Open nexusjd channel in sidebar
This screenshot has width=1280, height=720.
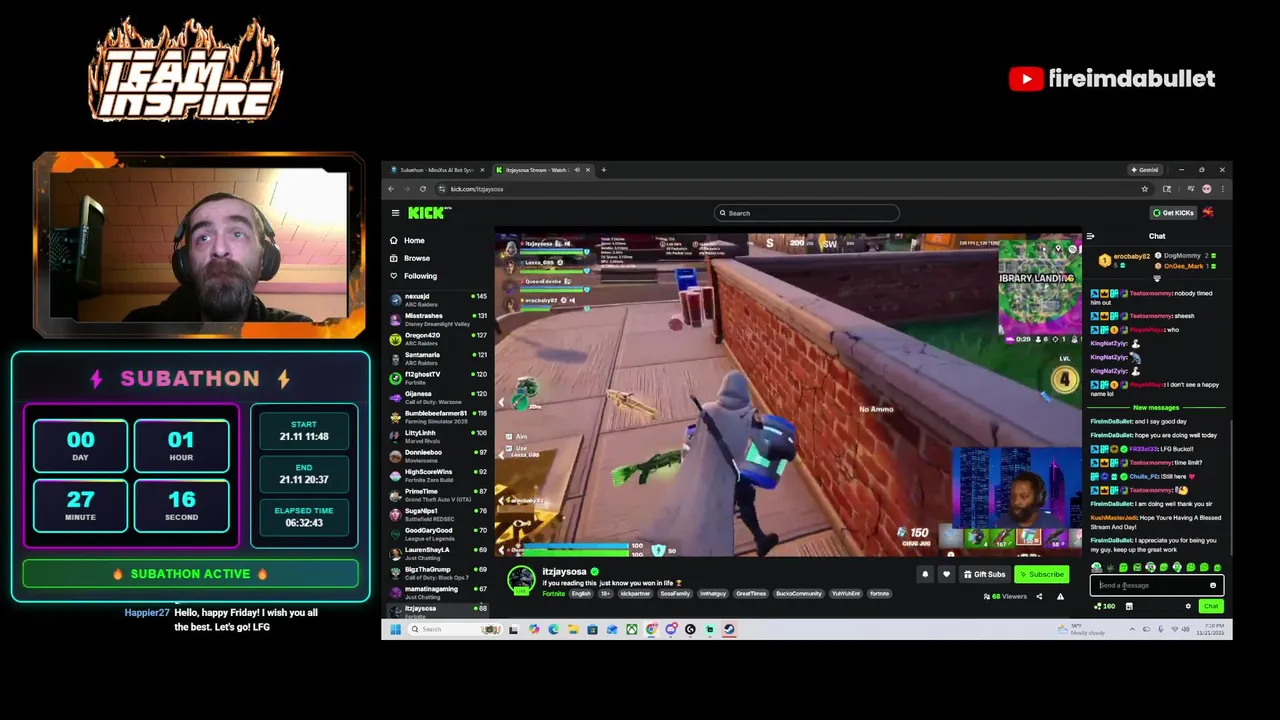pos(439,298)
